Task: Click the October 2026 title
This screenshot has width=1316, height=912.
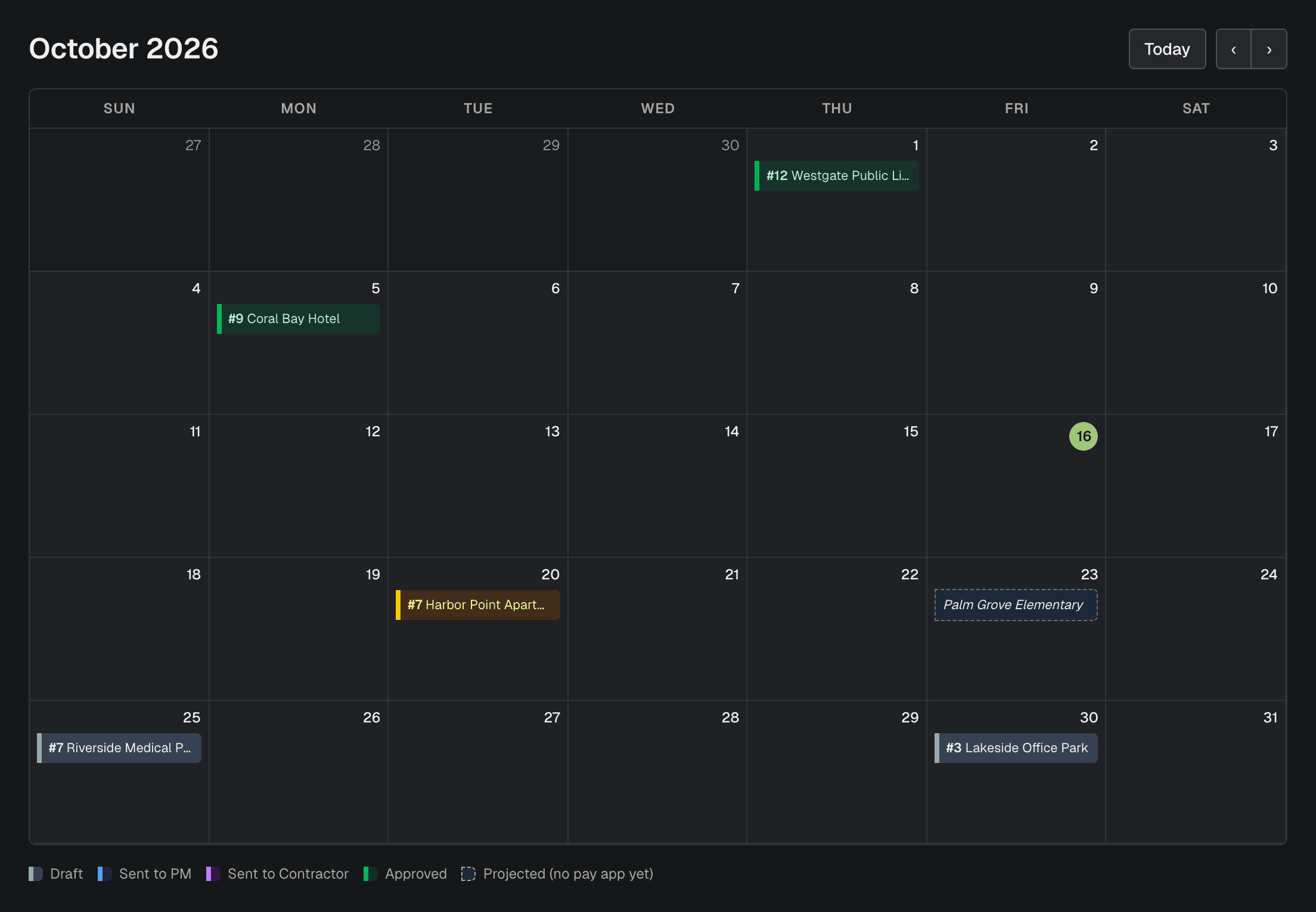Action: click(123, 48)
